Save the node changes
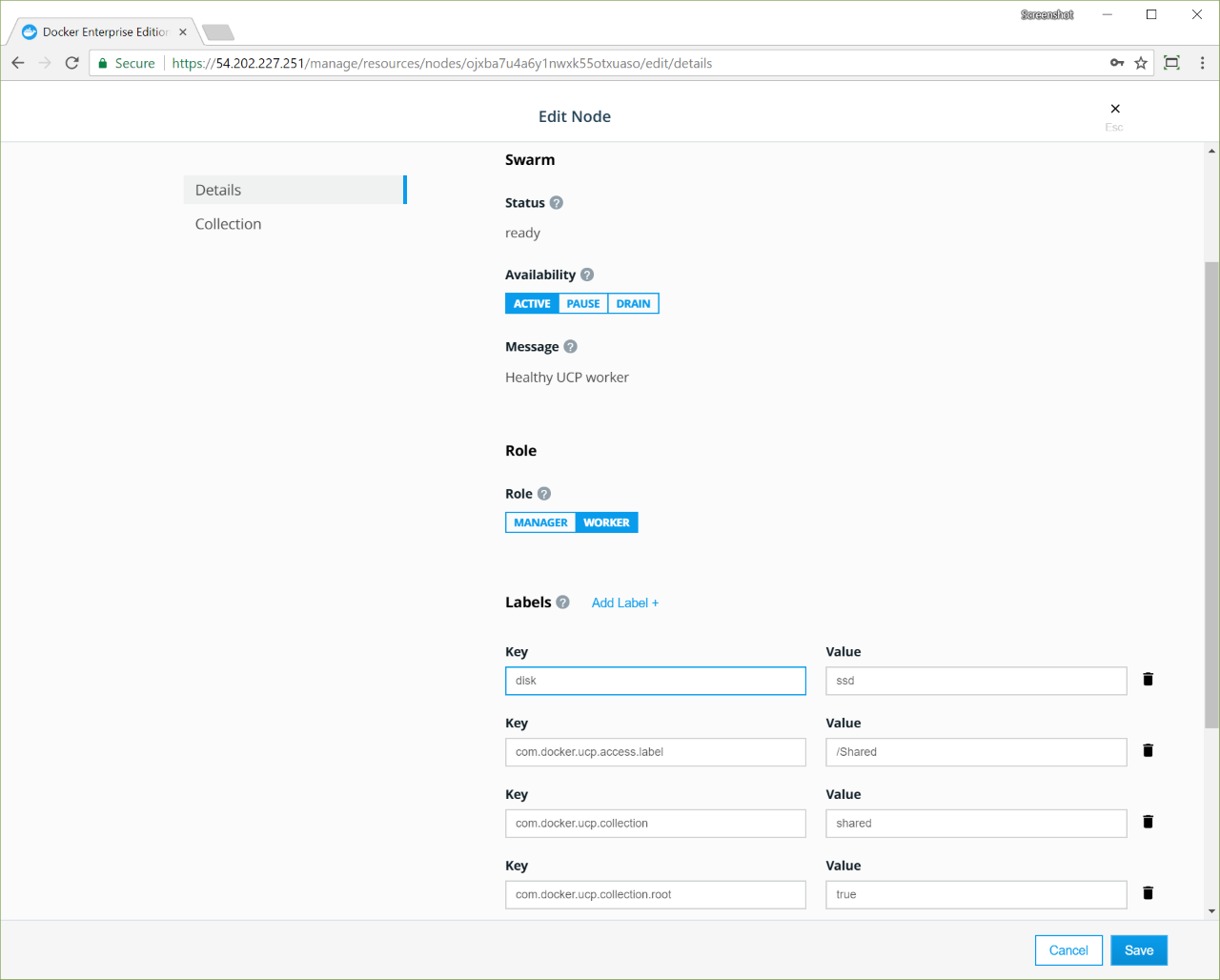The height and width of the screenshot is (980, 1220). [1138, 950]
